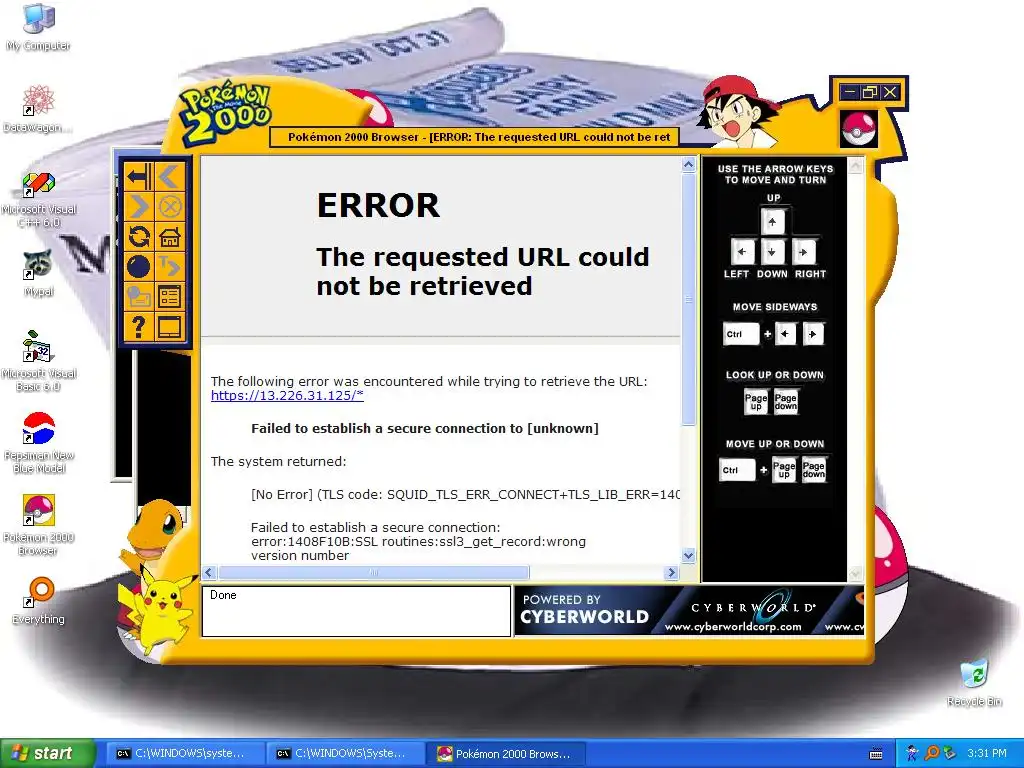Select the Mypal raccoon desktop icon

(38, 274)
